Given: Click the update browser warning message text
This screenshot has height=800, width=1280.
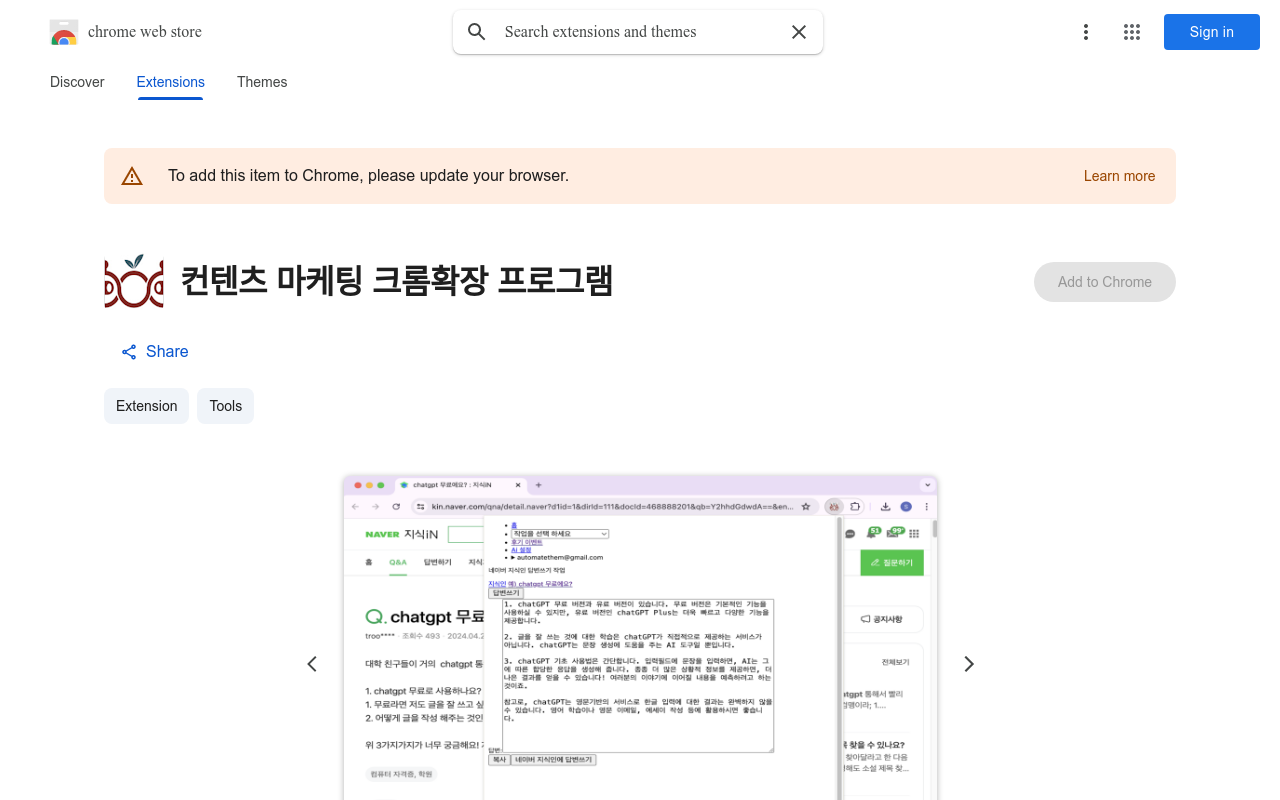Looking at the screenshot, I should 368,176.
